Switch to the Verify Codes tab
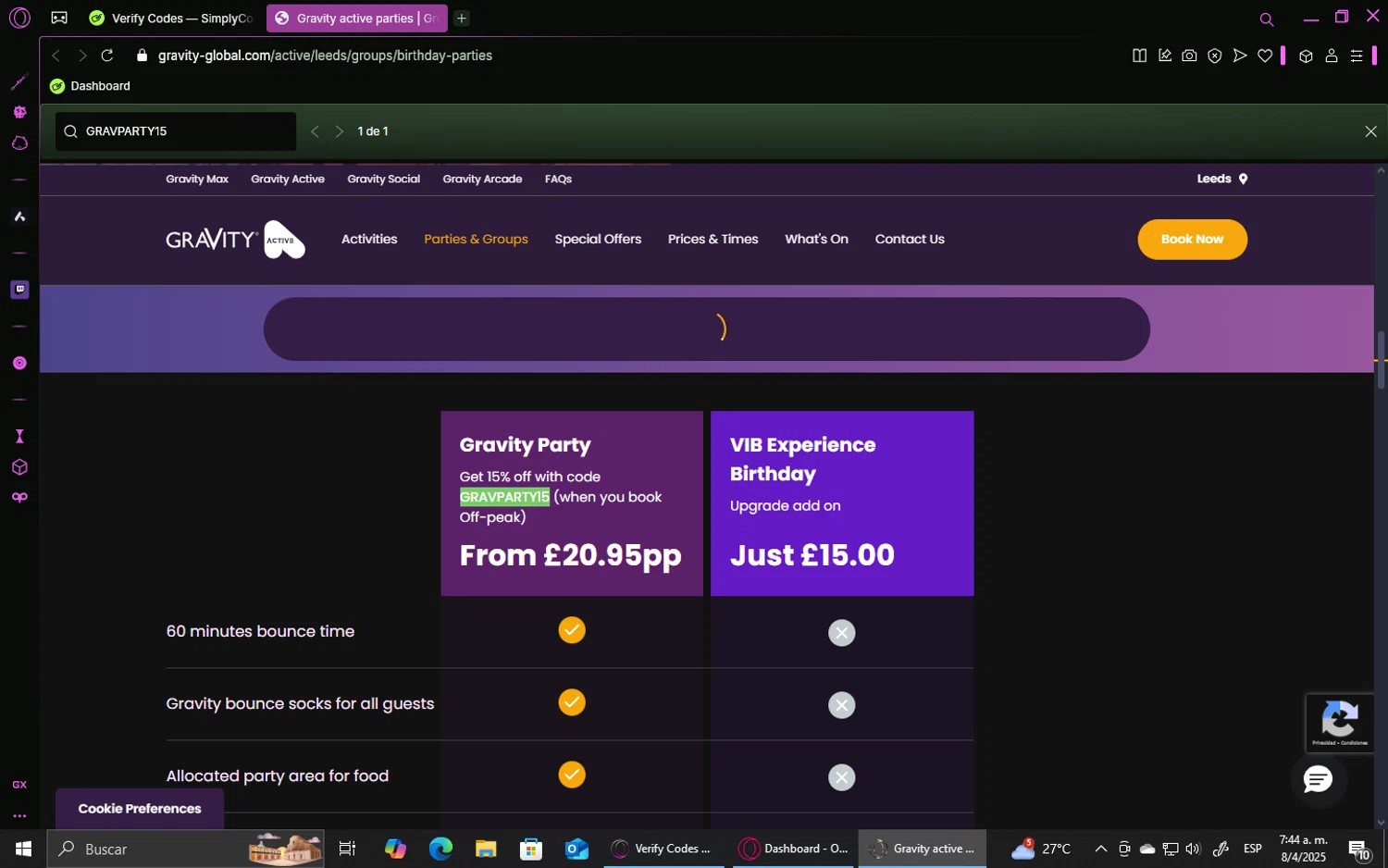The image size is (1388, 868). tap(171, 19)
